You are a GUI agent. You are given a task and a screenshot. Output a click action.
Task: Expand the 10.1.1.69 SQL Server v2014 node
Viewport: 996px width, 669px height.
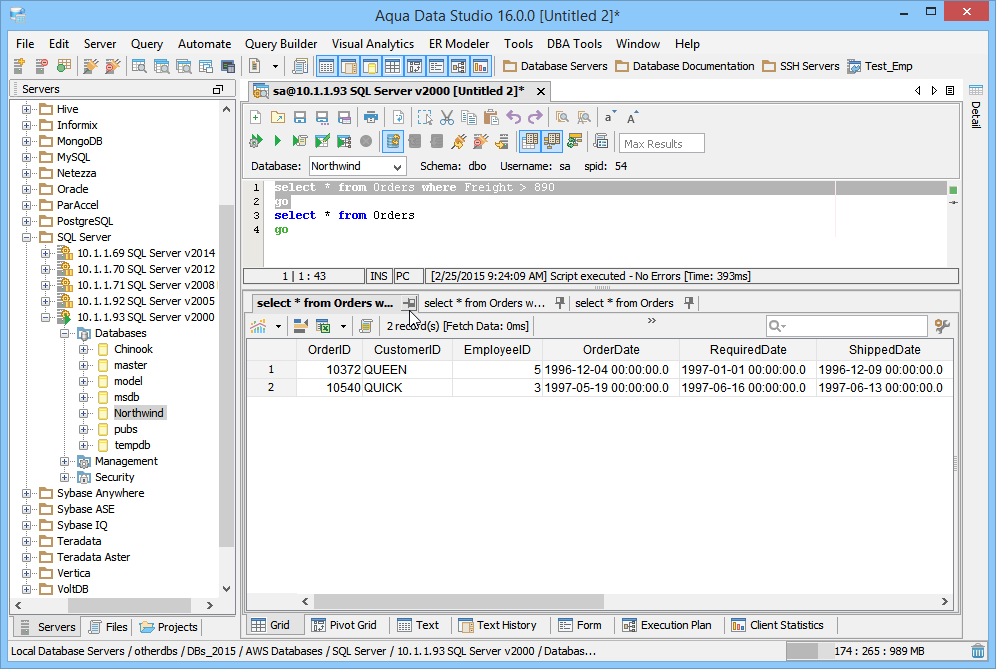click(45, 253)
